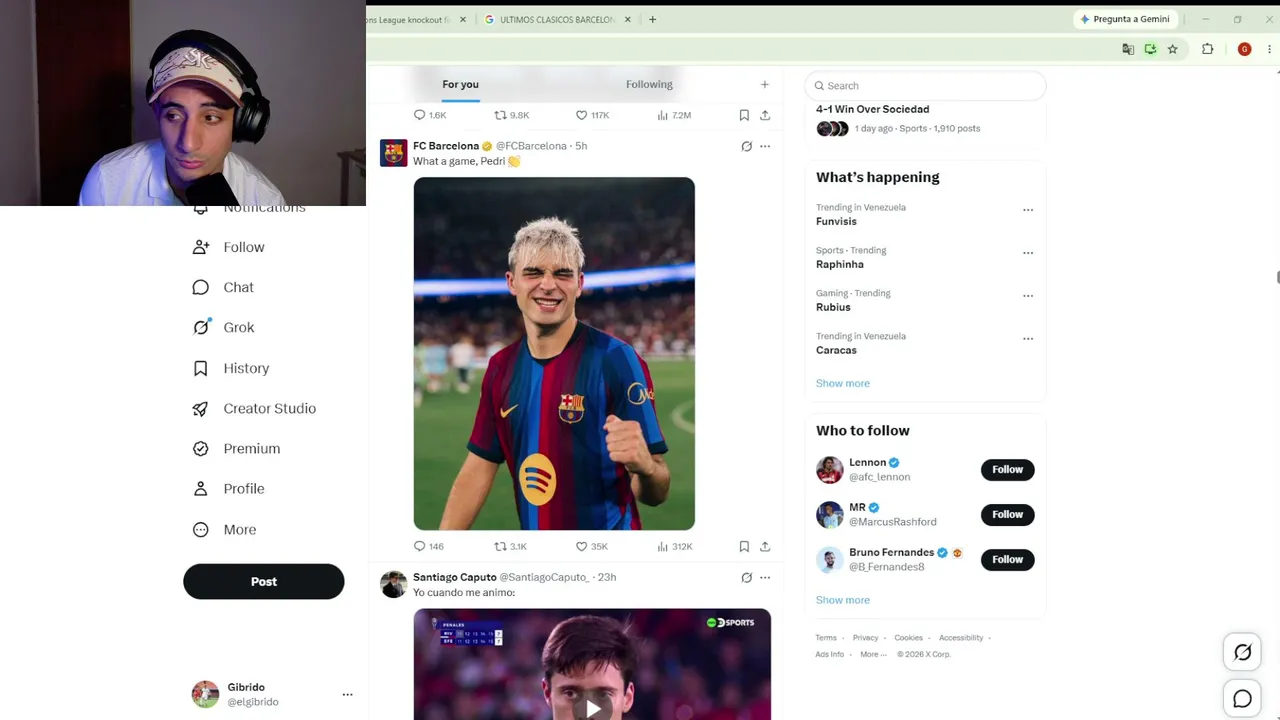Open the floating messages button
1280x720 pixels.
coord(1242,700)
